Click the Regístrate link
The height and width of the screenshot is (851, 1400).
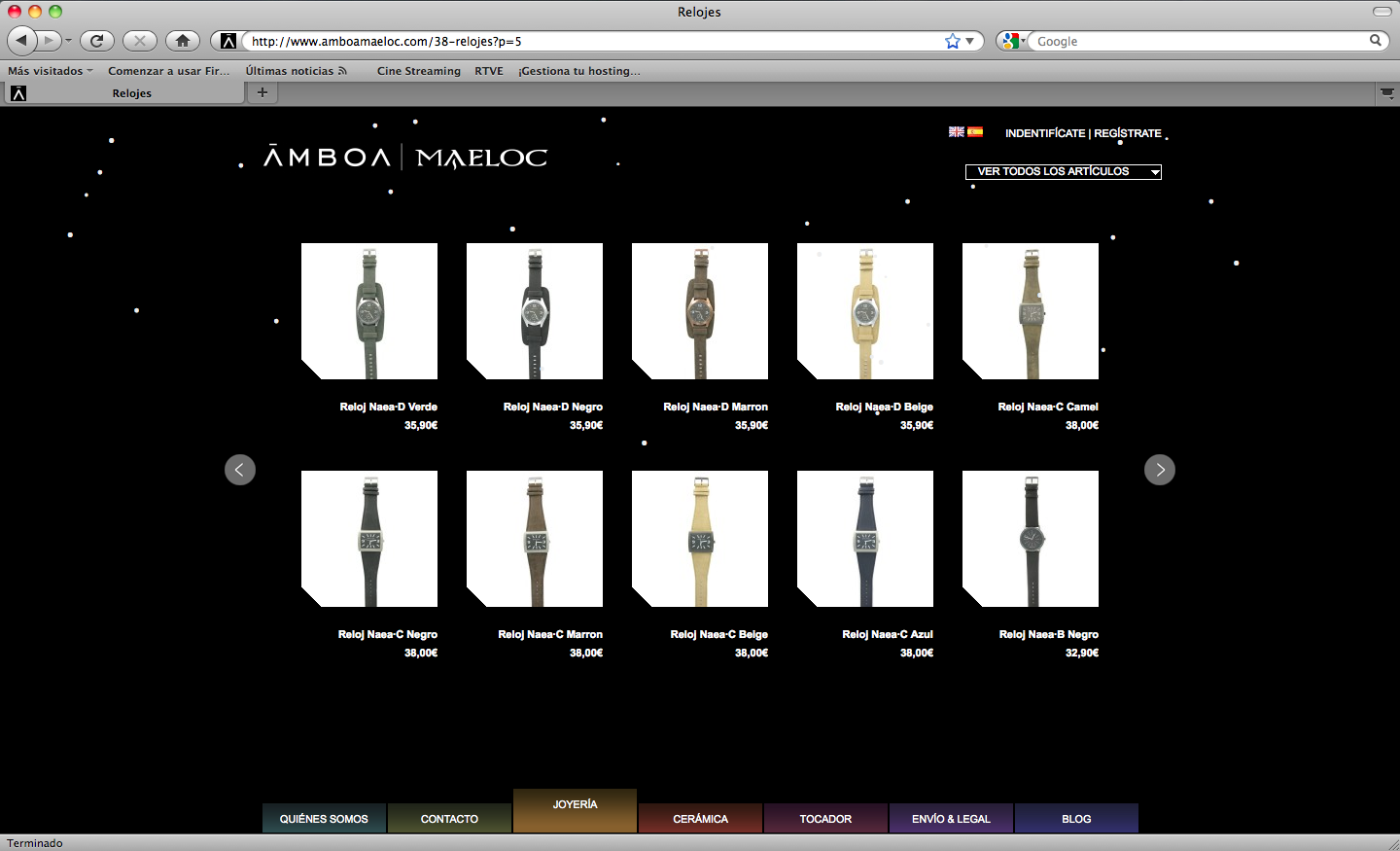tap(1128, 133)
